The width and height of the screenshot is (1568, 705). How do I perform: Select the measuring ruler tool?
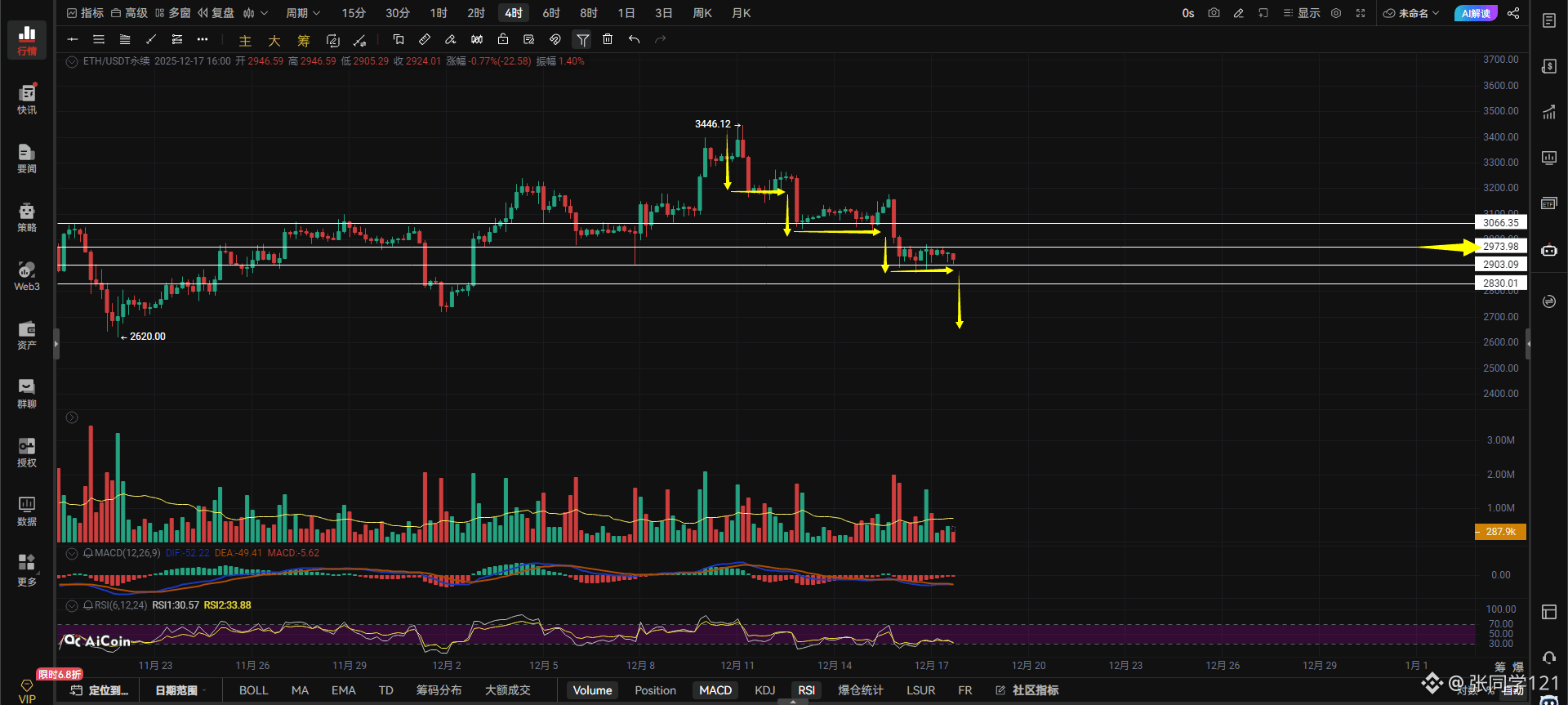point(425,39)
